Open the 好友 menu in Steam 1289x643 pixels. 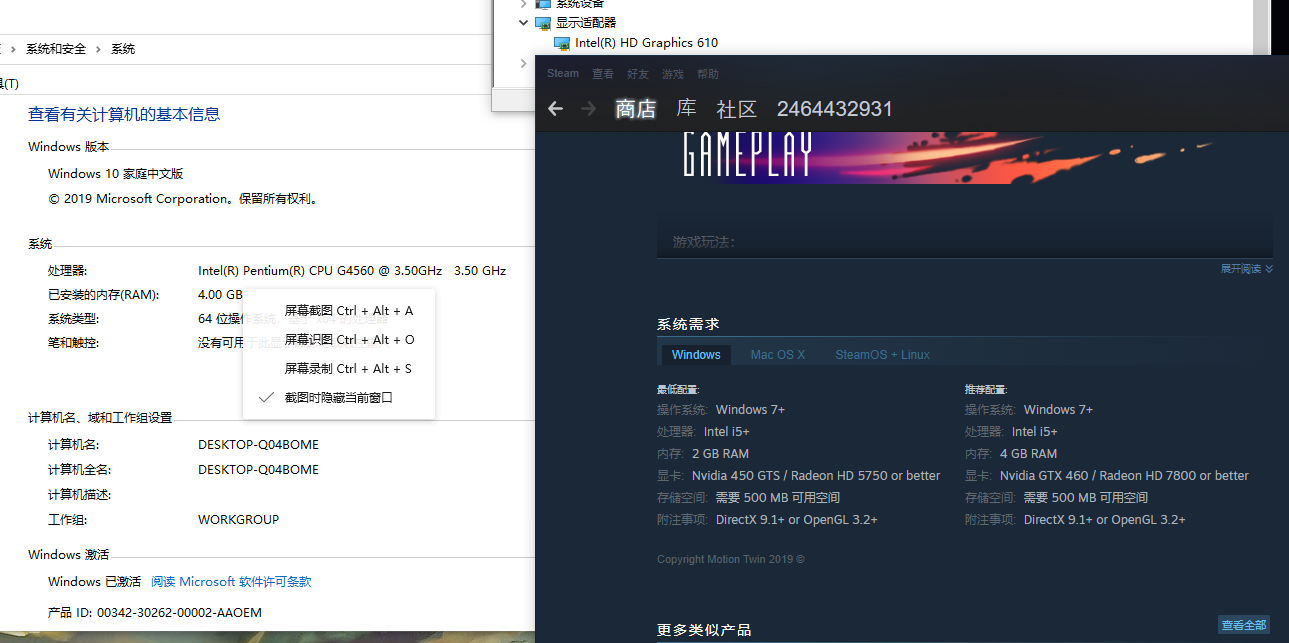pos(638,74)
